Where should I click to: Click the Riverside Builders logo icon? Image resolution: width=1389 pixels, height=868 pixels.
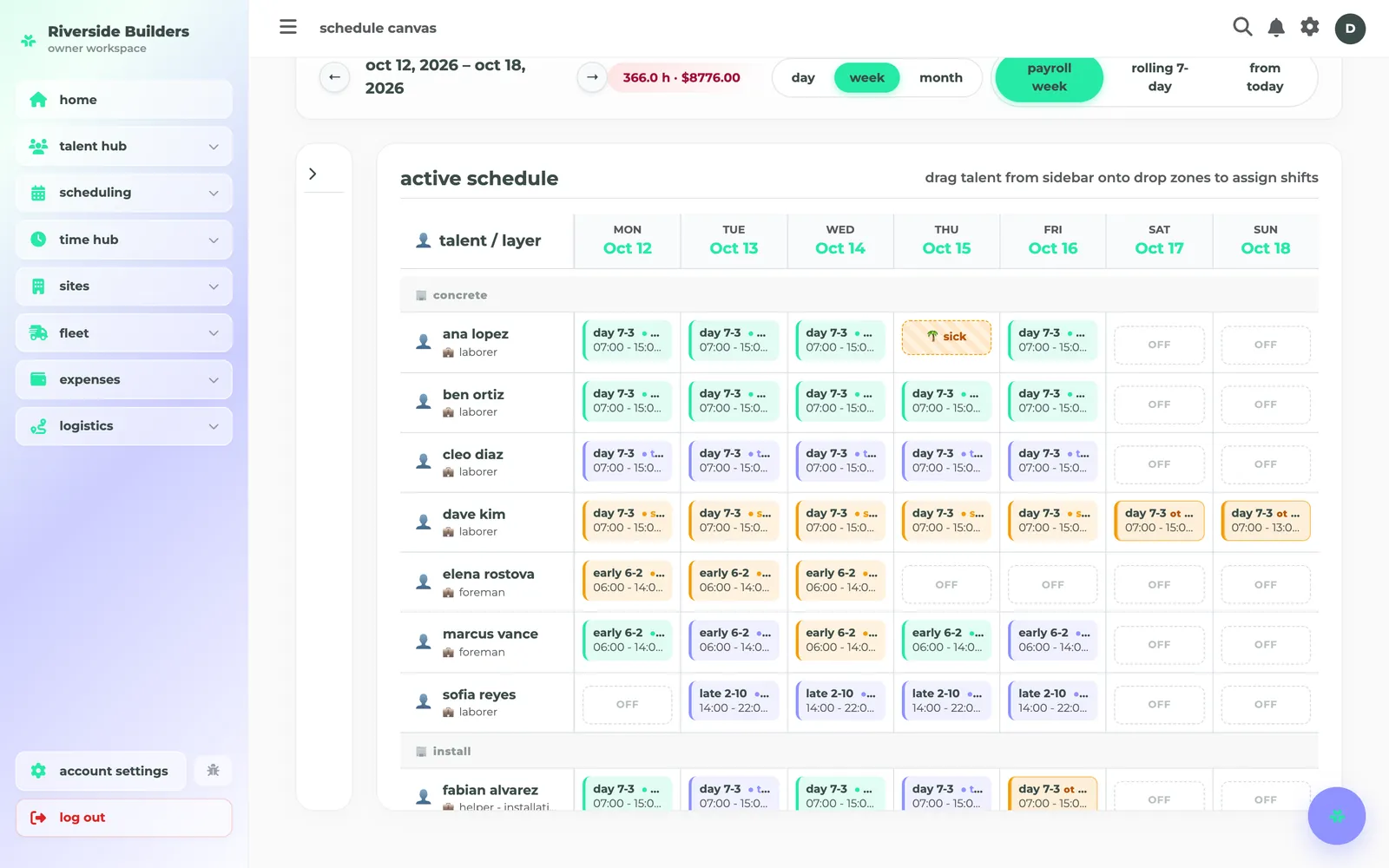pyautogui.click(x=29, y=40)
